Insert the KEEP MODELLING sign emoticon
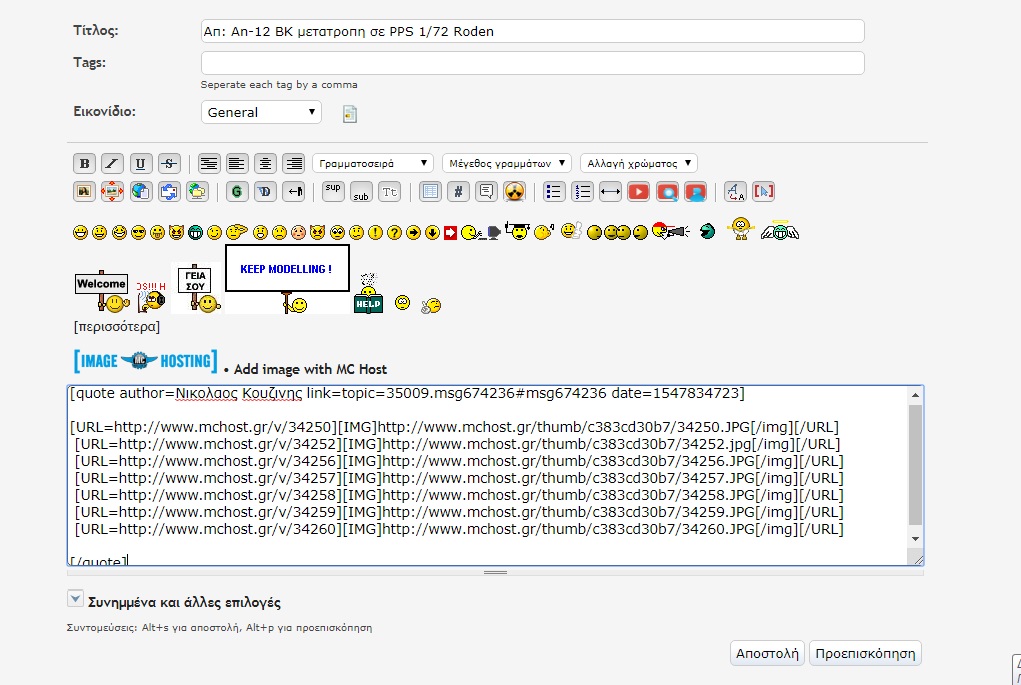The image size is (1021, 685). [287, 279]
